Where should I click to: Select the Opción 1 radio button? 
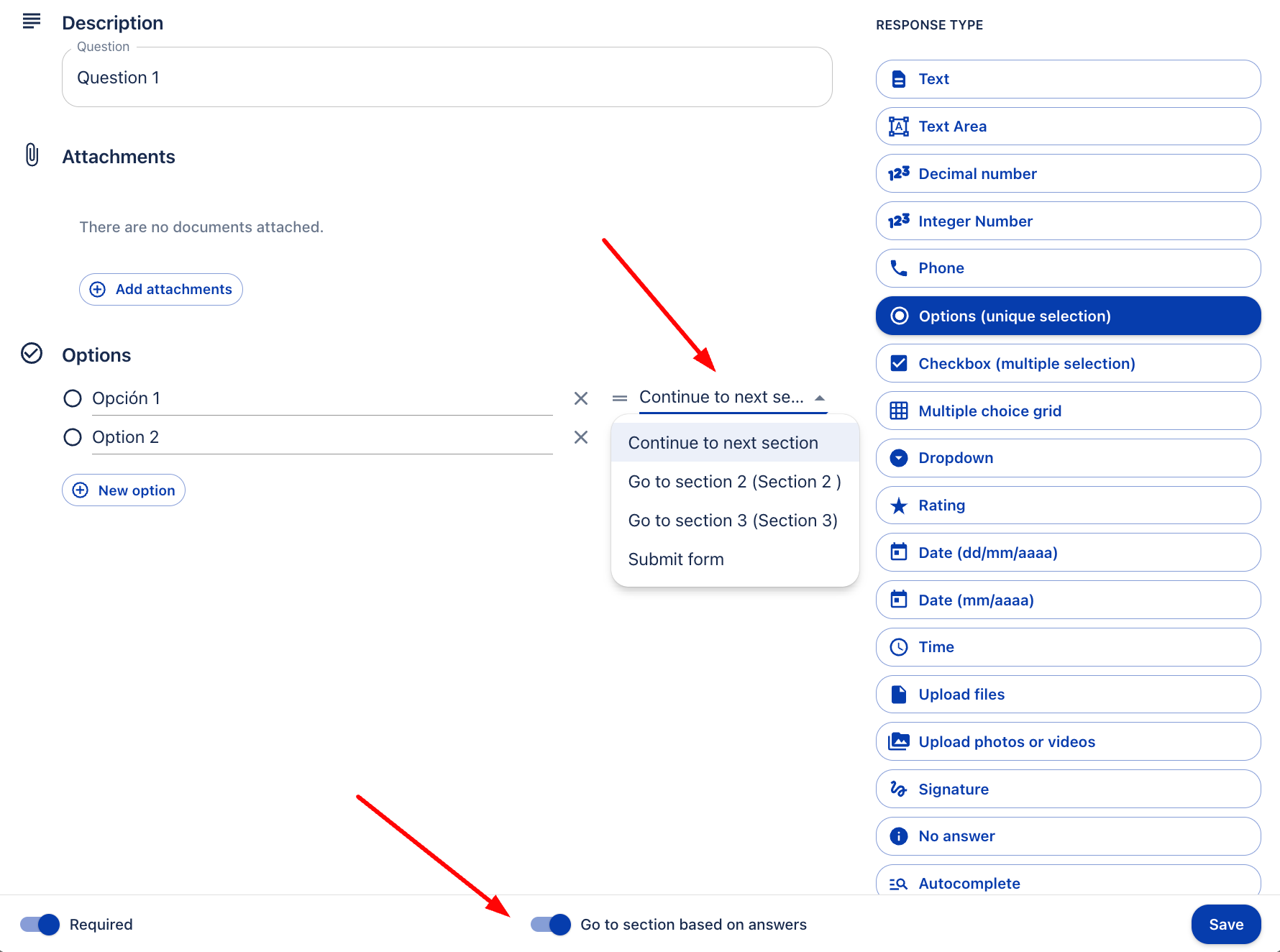(x=73, y=398)
